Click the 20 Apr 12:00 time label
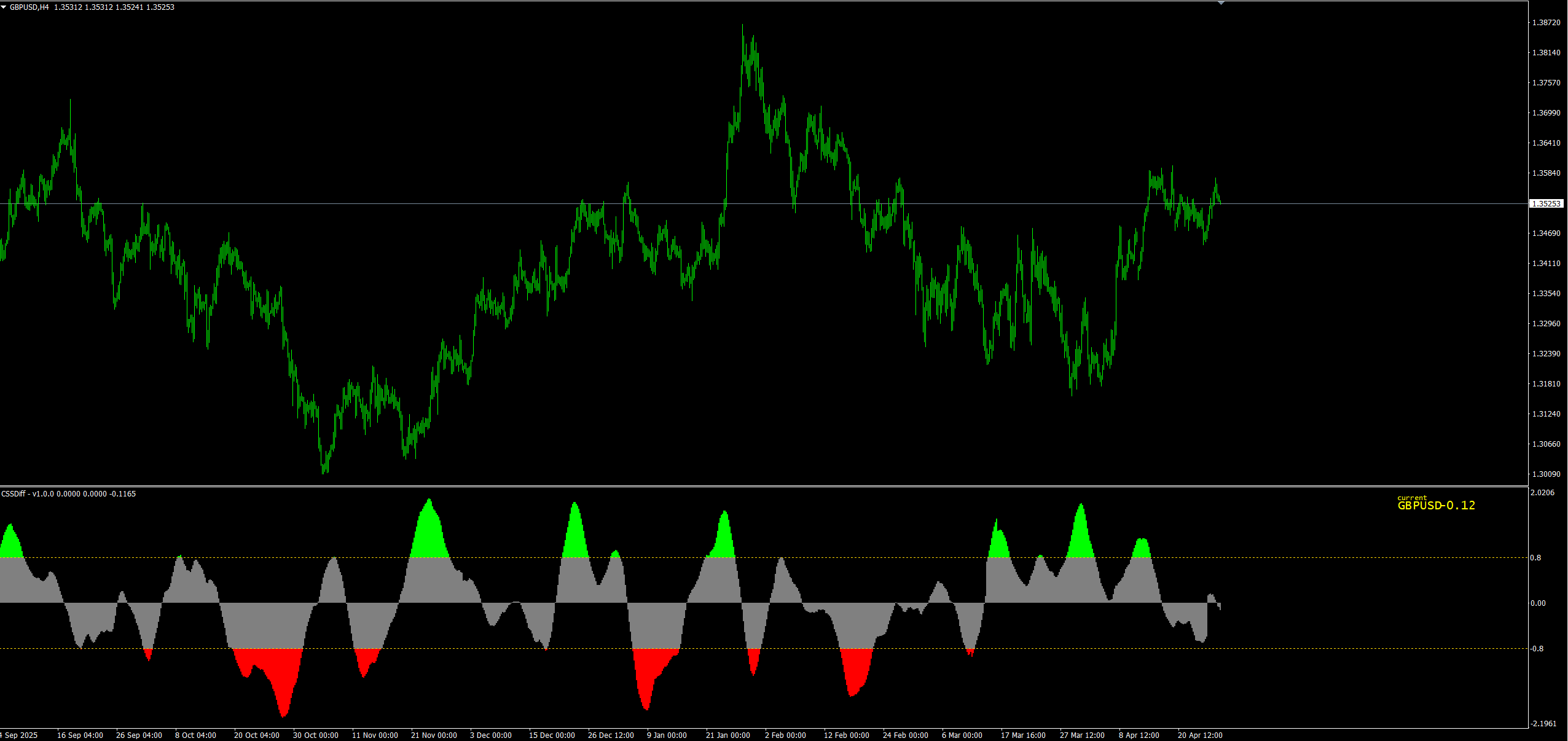The height and width of the screenshot is (741, 1568). 1199,735
